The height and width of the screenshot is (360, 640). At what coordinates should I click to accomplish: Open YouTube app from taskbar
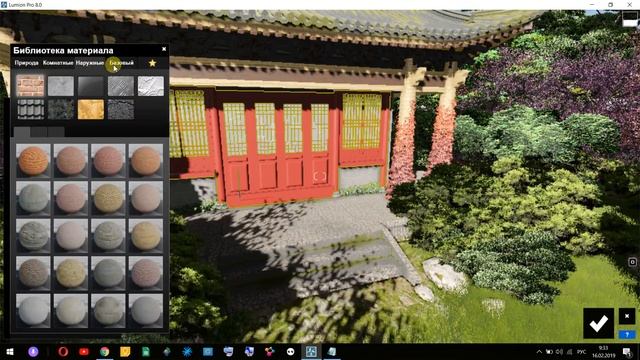(x=84, y=352)
